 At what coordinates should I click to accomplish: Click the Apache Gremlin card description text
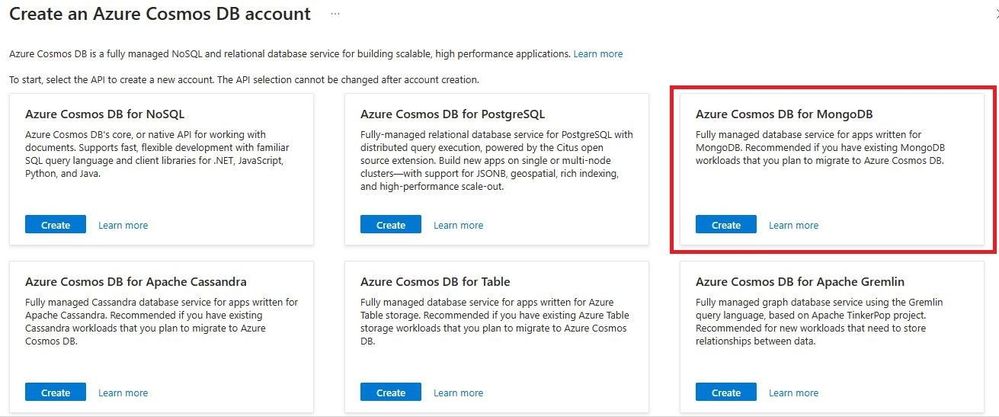point(819,322)
